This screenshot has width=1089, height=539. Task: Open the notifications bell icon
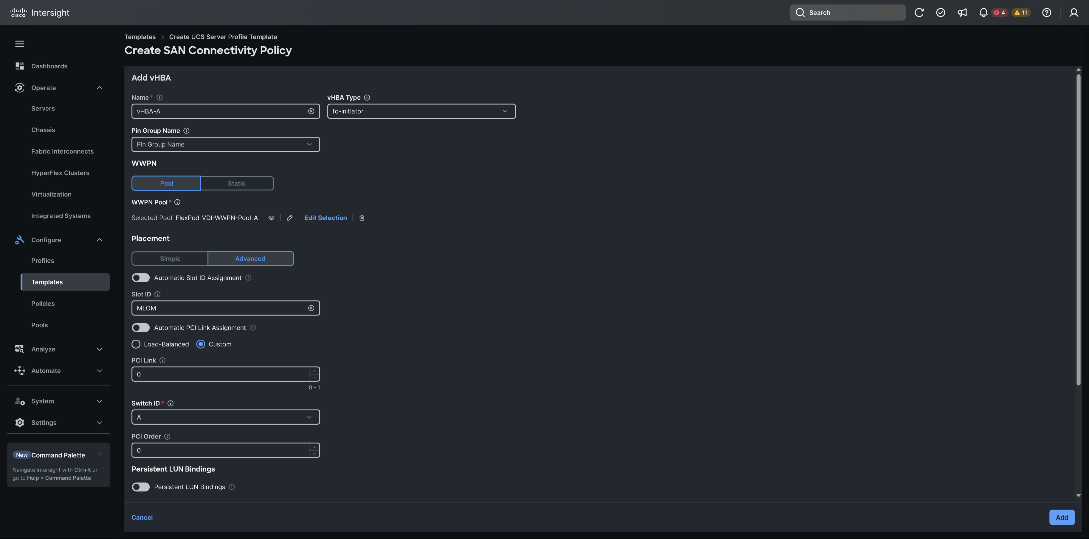(x=983, y=13)
